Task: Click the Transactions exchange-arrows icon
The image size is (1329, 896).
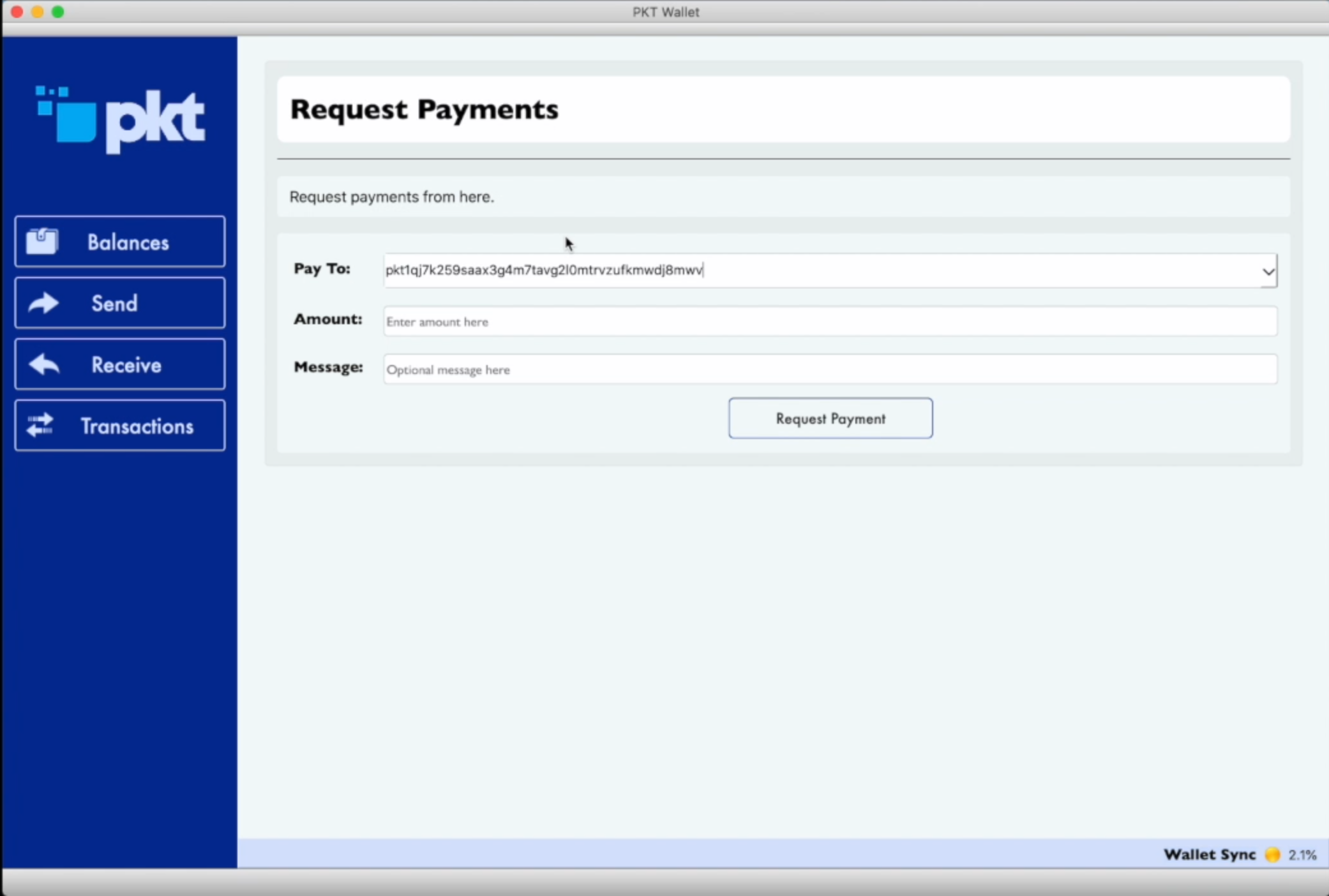Action: [x=40, y=425]
